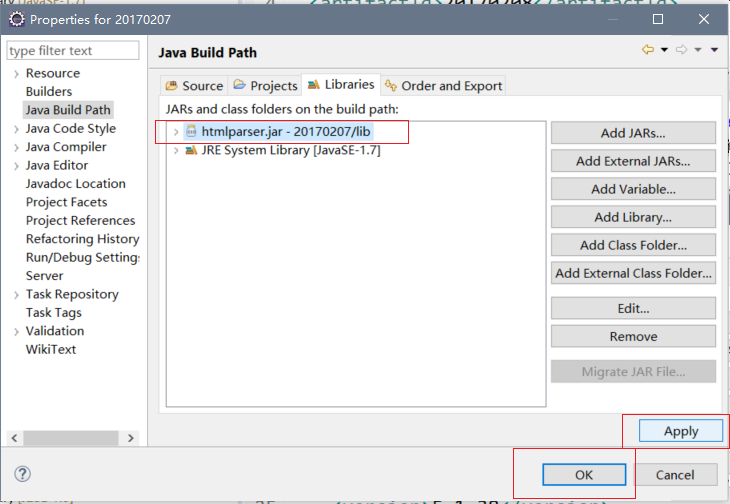The width and height of the screenshot is (730, 504).
Task: Click the sidebar scroll right arrow
Action: [131, 438]
